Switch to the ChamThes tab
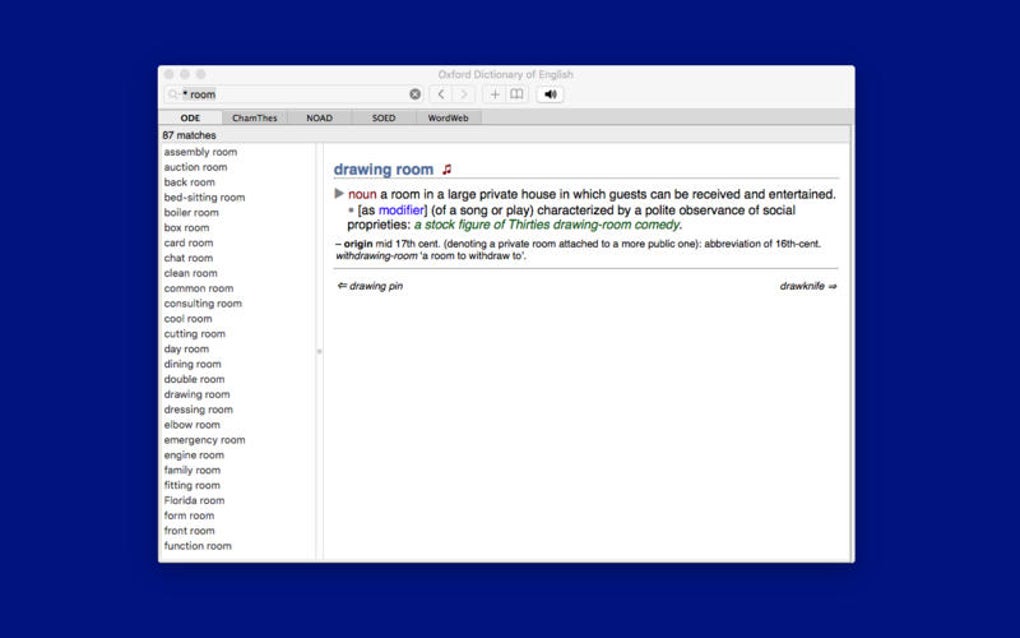 (254, 118)
